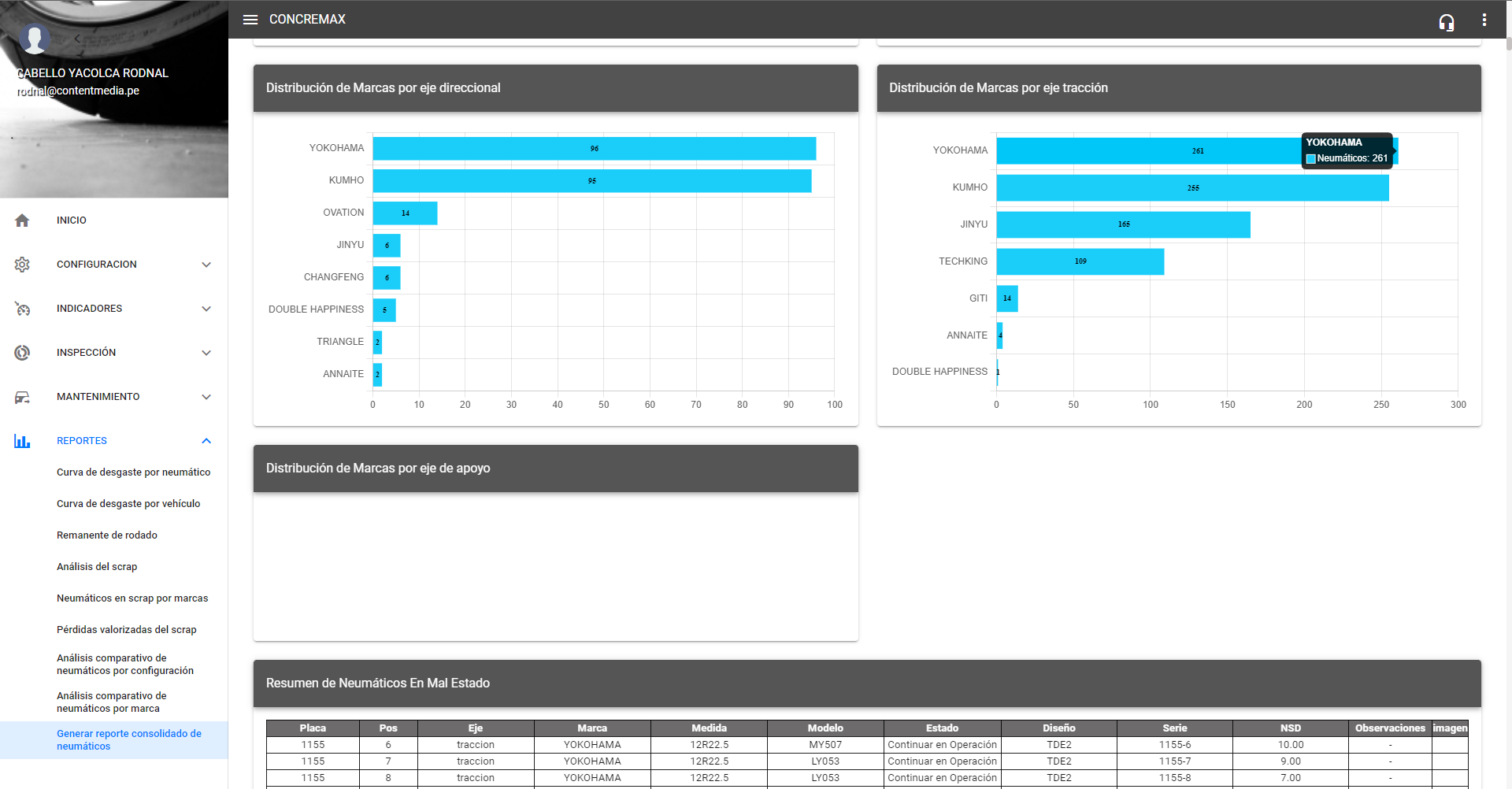
Task: Expand the MANTENIMIENTO chevron arrow
Action: tap(206, 397)
